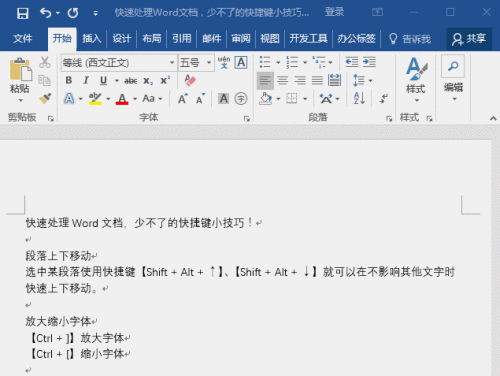Image resolution: width=500 pixels, height=376 pixels.
Task: Click the Sort A-Z icon
Action: [x=359, y=98]
